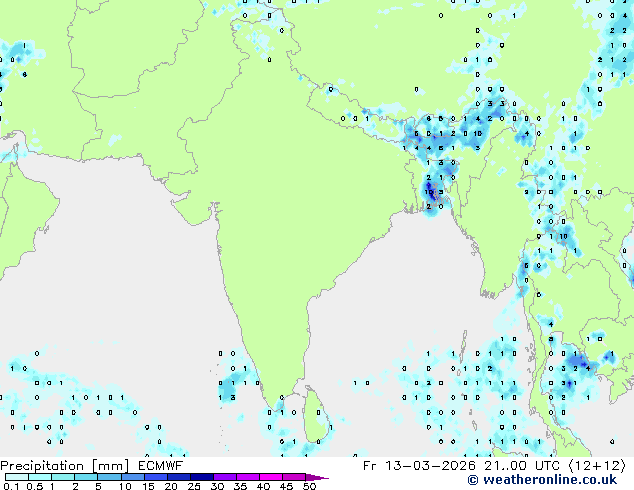
Task: Click the 35–40 mm violet legend swatch
Action: [x=247, y=477]
